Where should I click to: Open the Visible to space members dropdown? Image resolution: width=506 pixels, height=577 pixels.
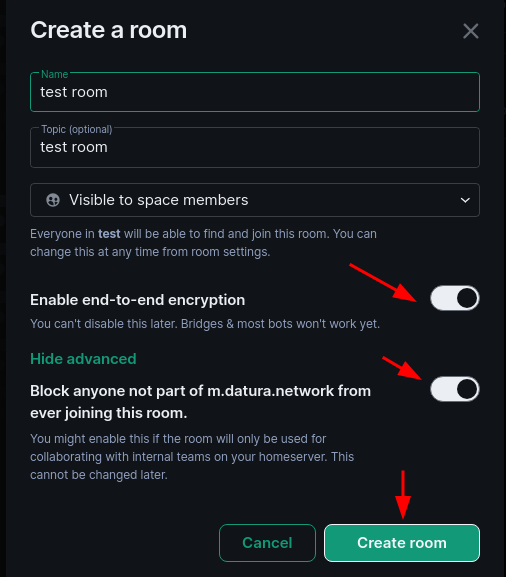click(255, 200)
